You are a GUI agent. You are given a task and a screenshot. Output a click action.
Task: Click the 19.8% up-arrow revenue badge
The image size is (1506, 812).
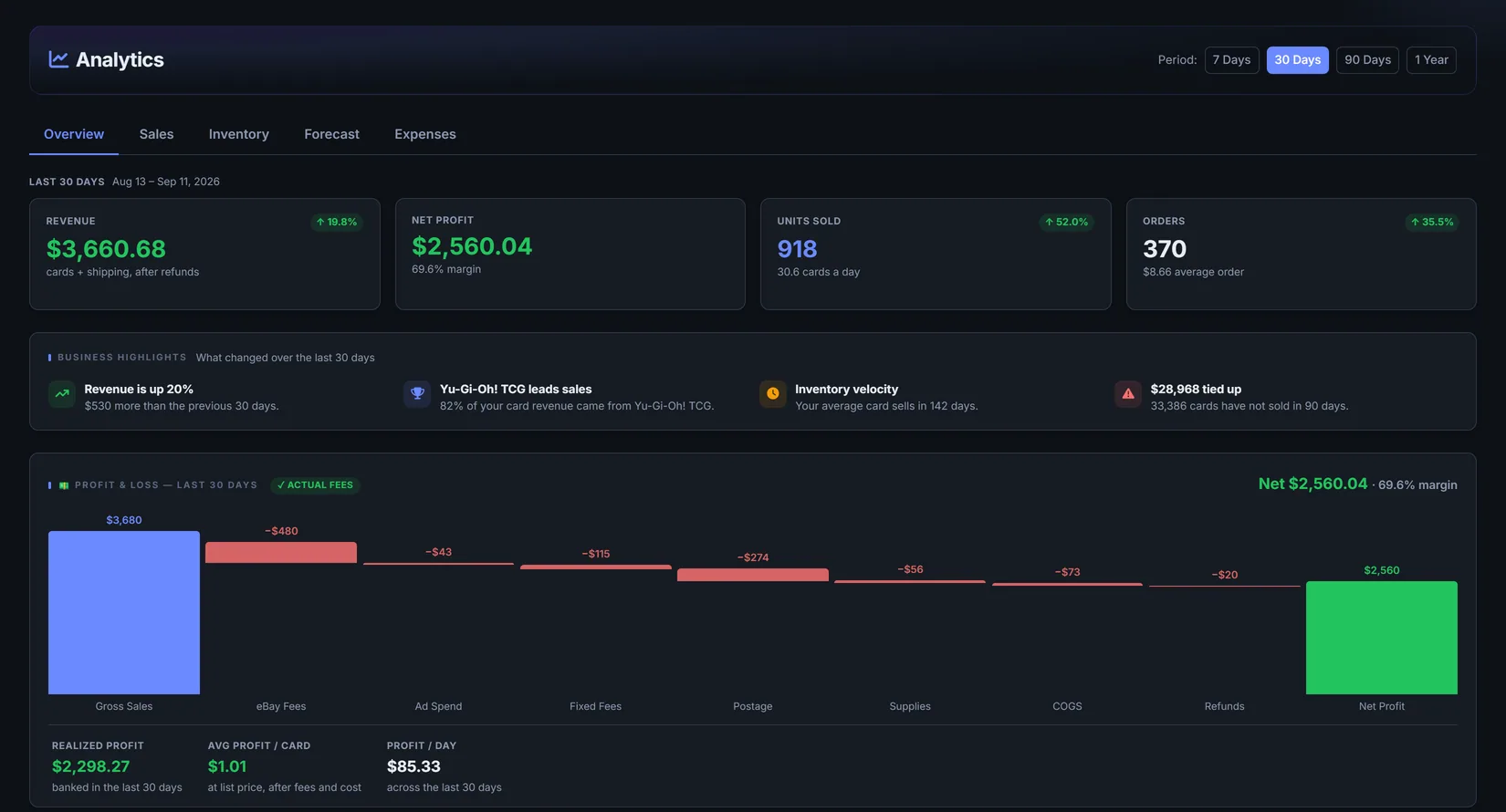(x=337, y=222)
